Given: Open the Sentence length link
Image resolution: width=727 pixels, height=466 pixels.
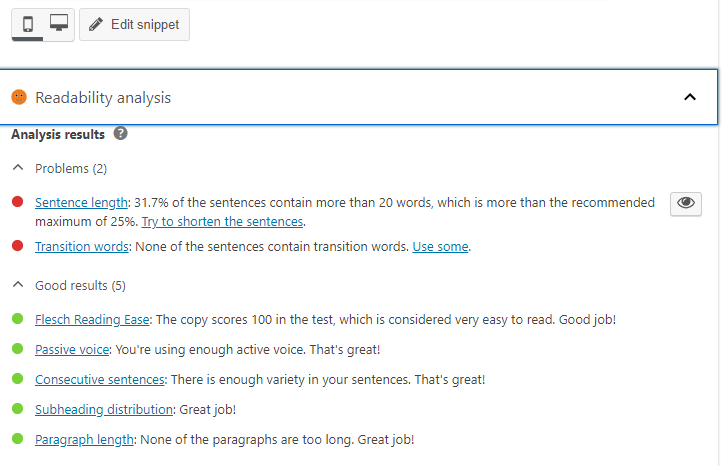Looking at the screenshot, I should pyautogui.click(x=81, y=203).
